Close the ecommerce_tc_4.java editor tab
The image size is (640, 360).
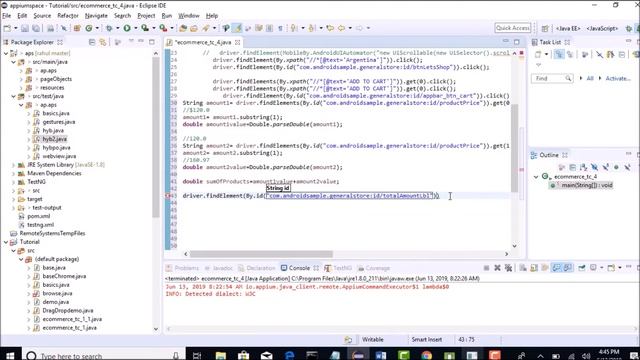tap(237, 42)
